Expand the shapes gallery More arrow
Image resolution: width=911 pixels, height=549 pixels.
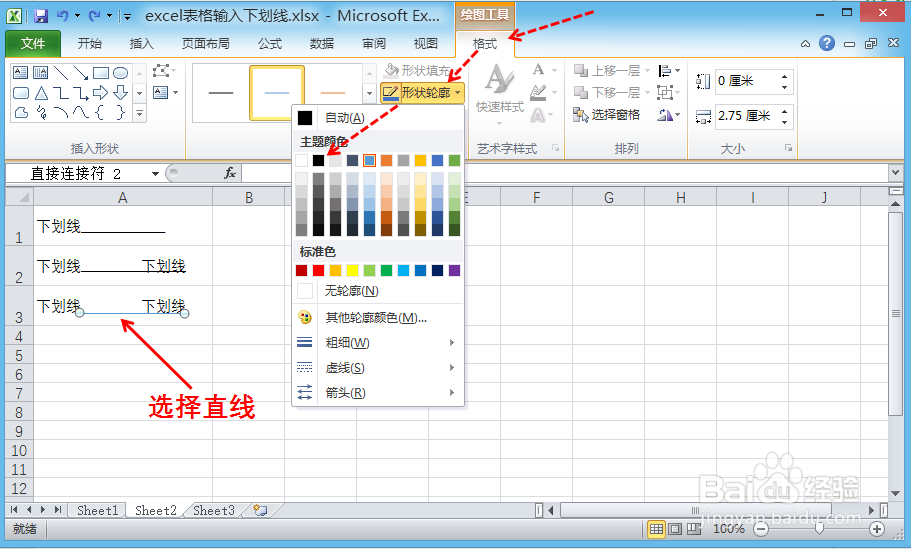pos(139,113)
